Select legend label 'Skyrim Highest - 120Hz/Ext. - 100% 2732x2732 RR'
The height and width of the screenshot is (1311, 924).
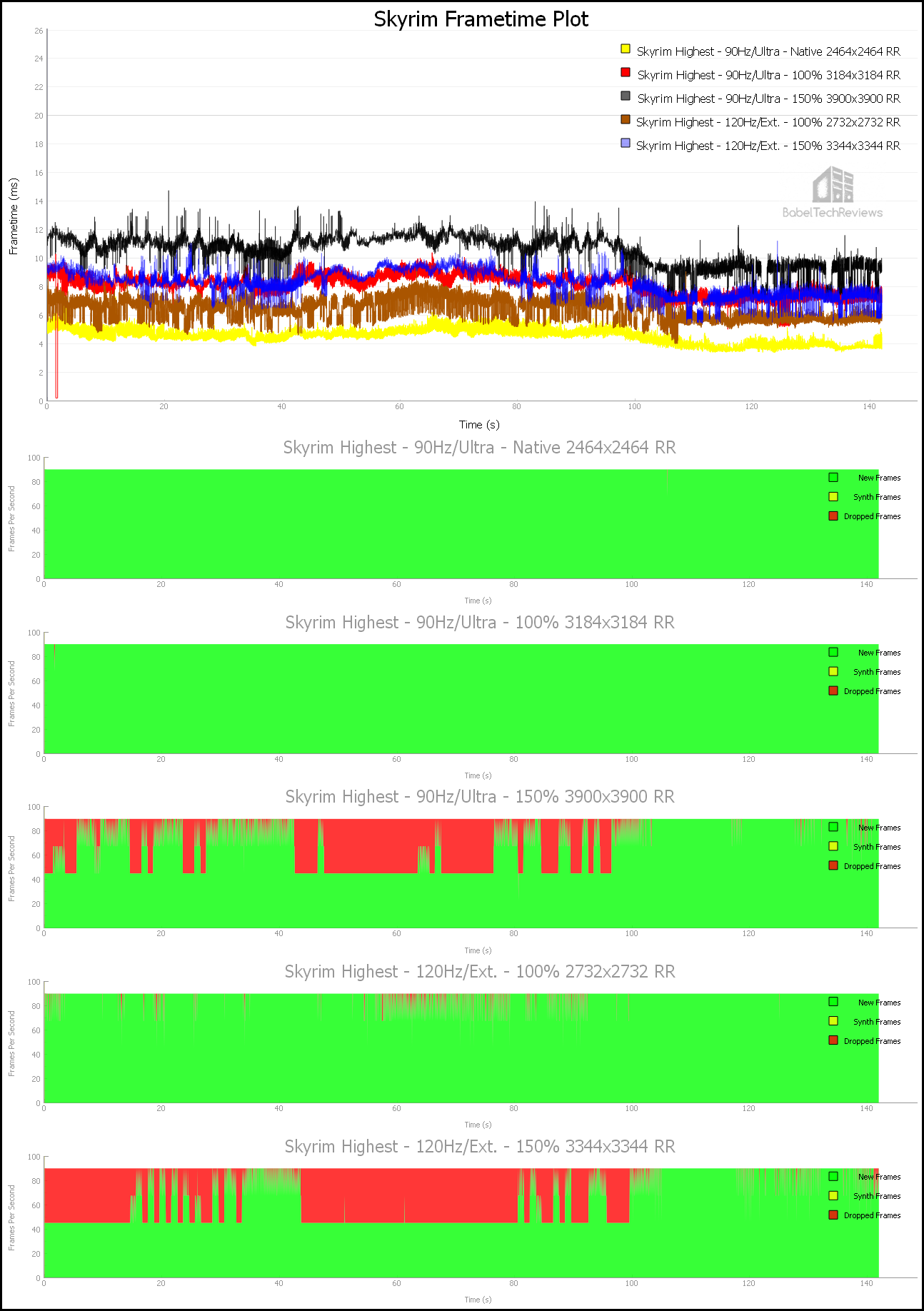point(768,122)
